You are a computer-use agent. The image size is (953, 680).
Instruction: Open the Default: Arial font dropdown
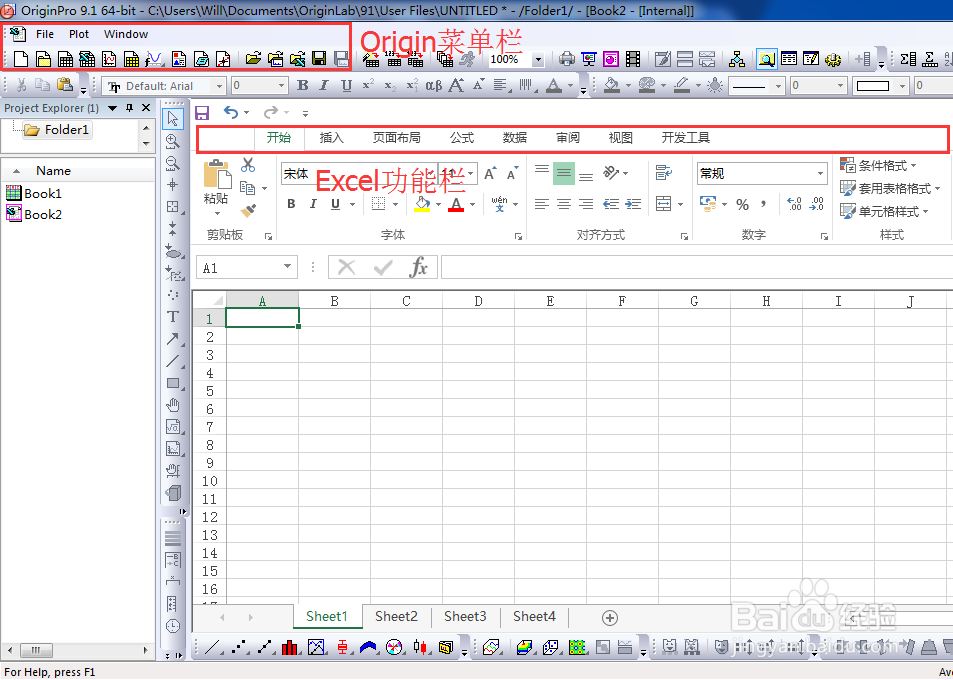pyautogui.click(x=219, y=86)
